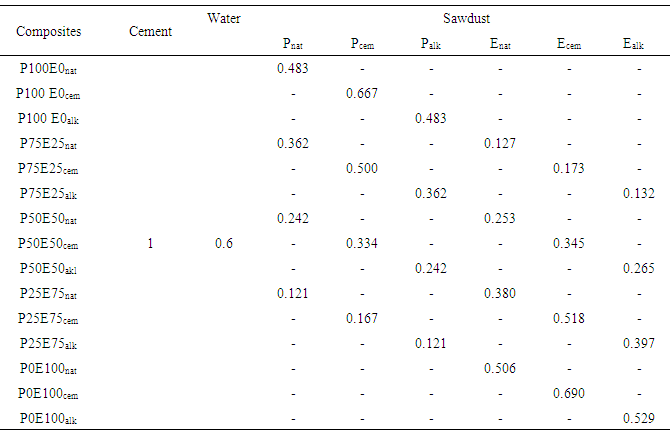Select the P0E100alk row label

(x=50, y=417)
